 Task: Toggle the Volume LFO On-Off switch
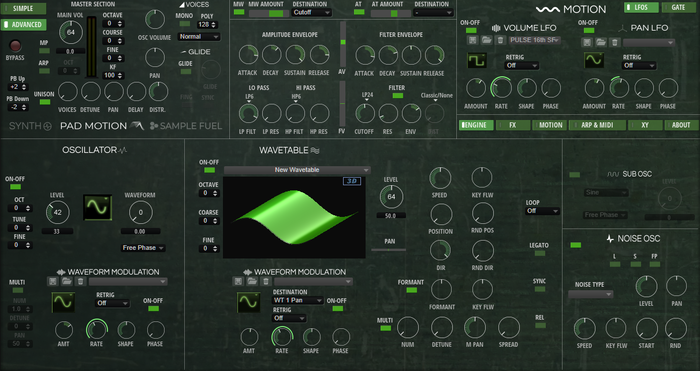[471, 30]
